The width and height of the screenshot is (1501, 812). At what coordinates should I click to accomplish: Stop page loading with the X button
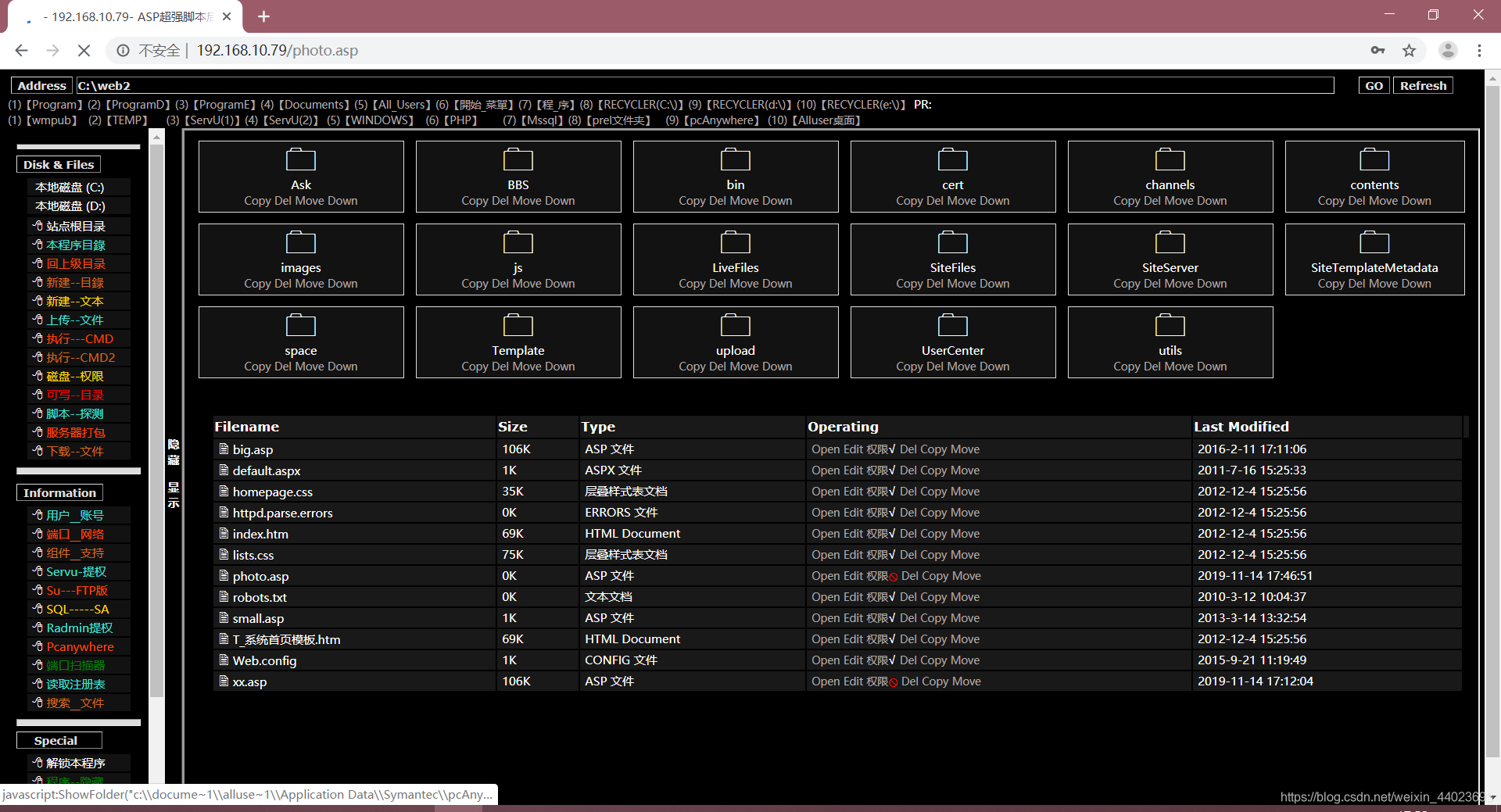tap(84, 51)
